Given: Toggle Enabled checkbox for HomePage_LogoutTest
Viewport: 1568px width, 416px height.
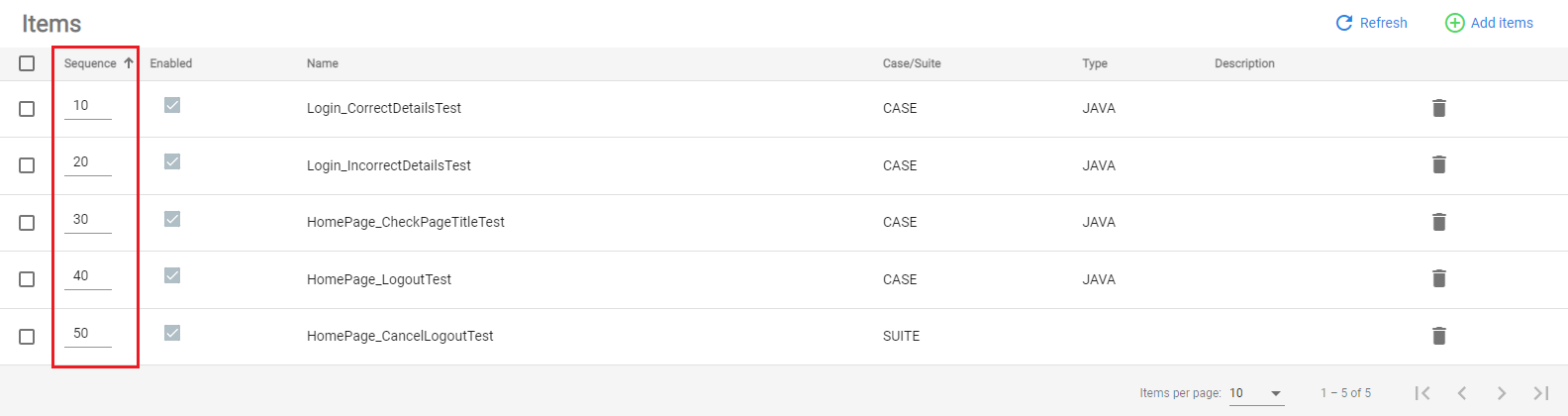Looking at the screenshot, I should click(x=172, y=275).
